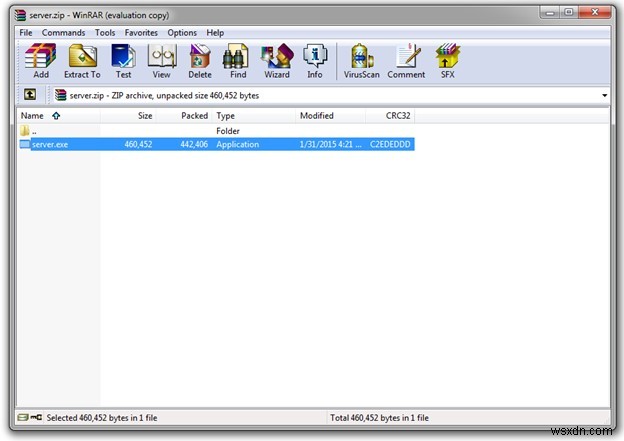Click the Delete toolbar icon

(x=200, y=61)
